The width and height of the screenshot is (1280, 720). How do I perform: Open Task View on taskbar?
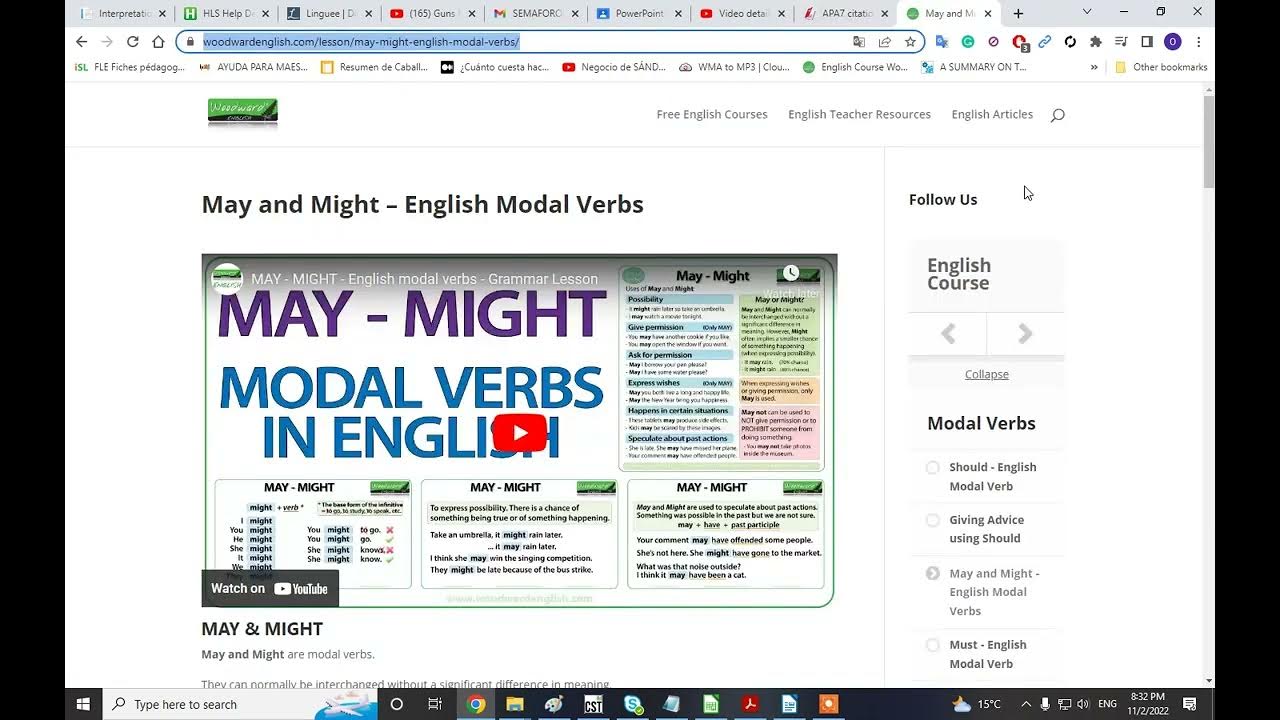pos(435,704)
